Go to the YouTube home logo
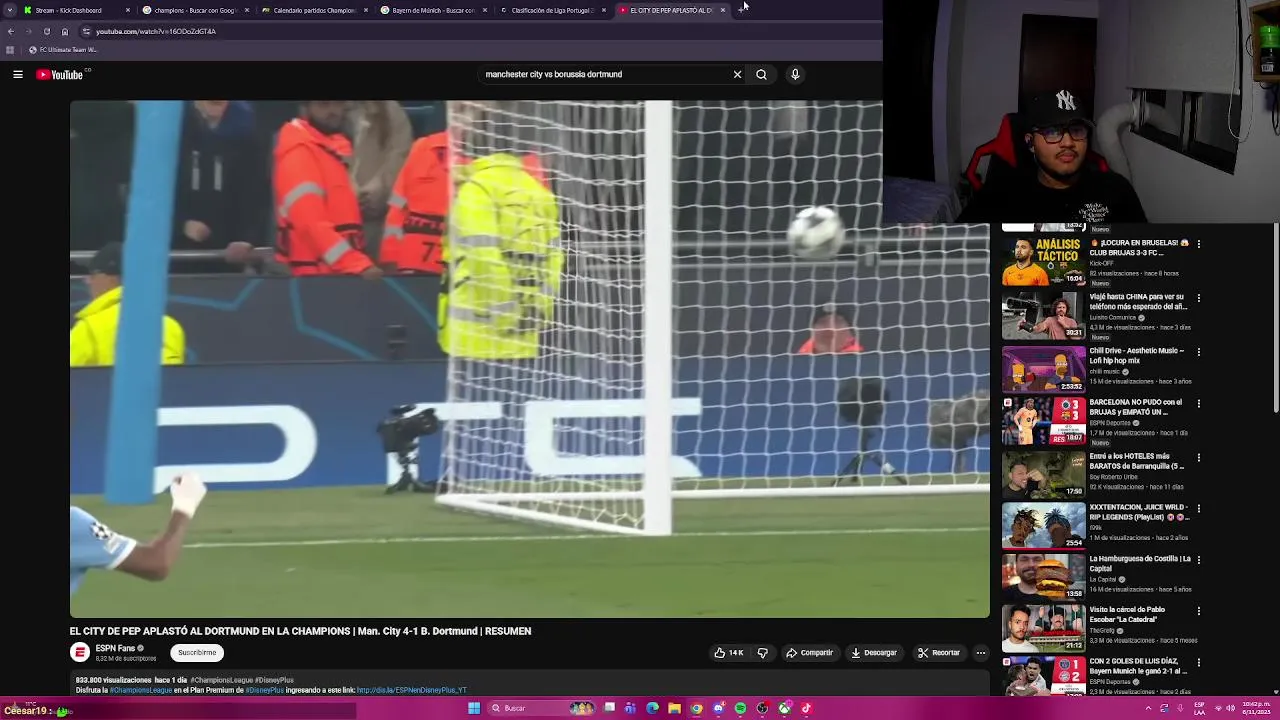 [60, 74]
